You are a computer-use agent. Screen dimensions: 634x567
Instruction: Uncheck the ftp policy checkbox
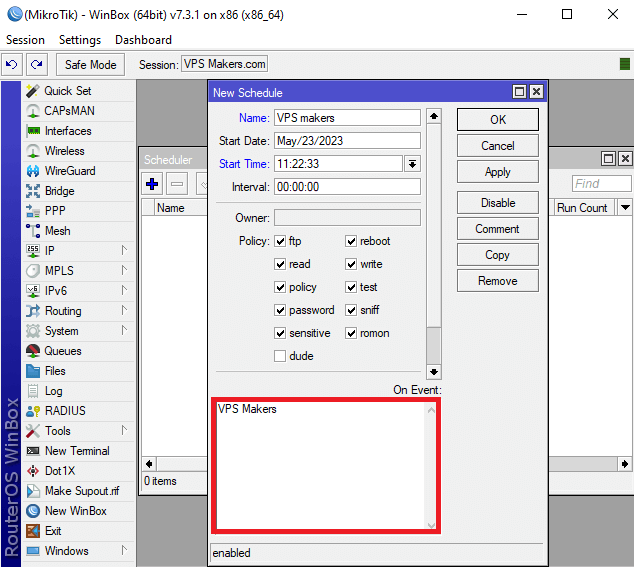point(280,241)
